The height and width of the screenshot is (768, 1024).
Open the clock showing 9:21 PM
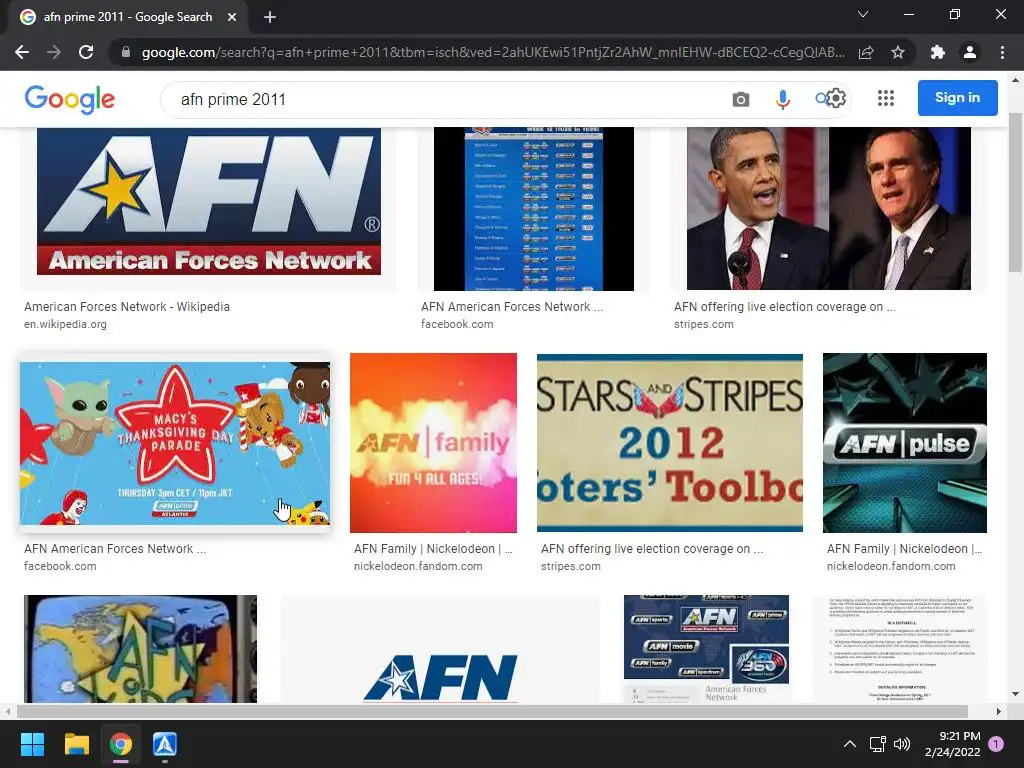(953, 744)
